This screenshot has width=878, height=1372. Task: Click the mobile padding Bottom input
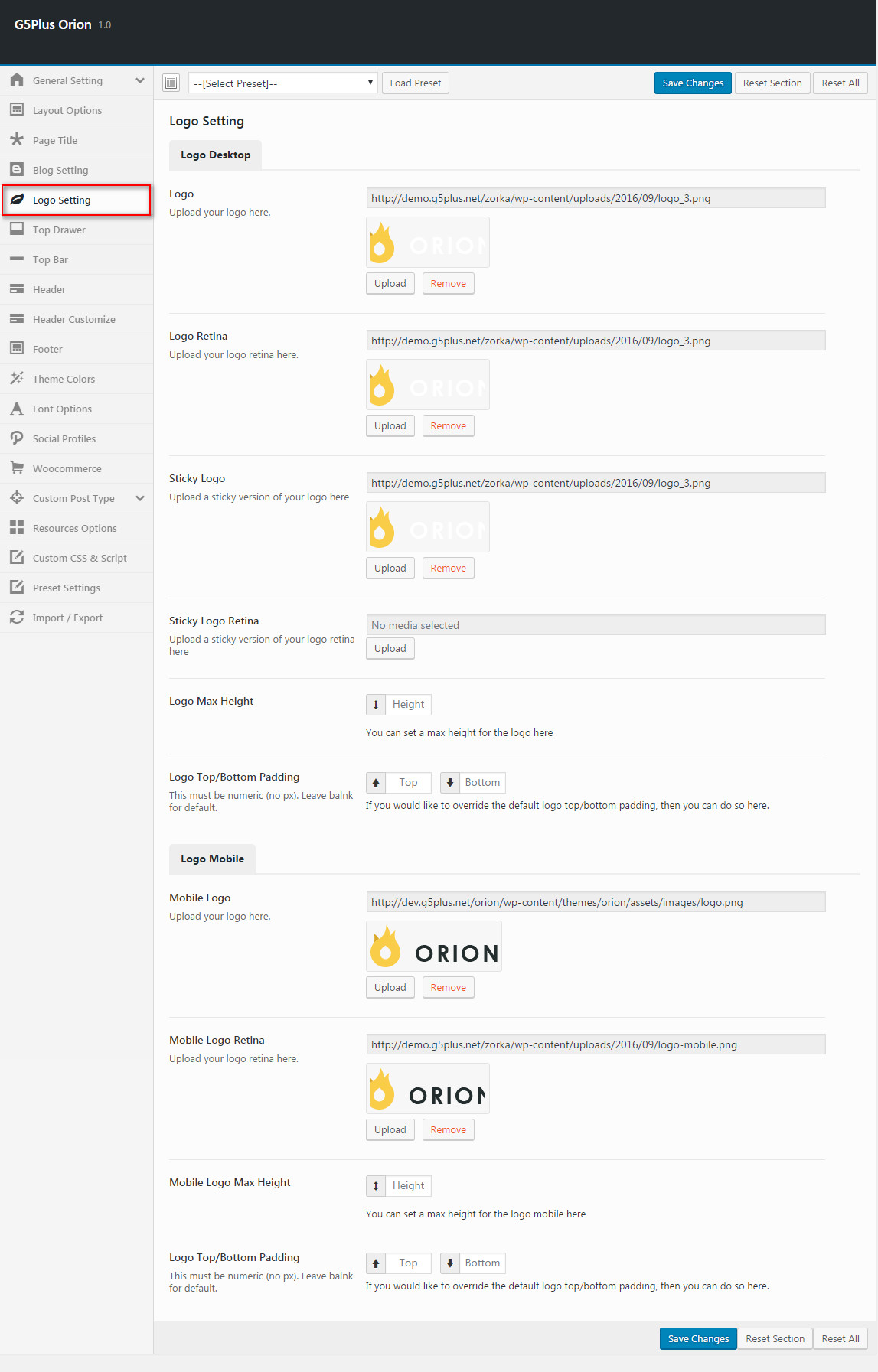(482, 1263)
